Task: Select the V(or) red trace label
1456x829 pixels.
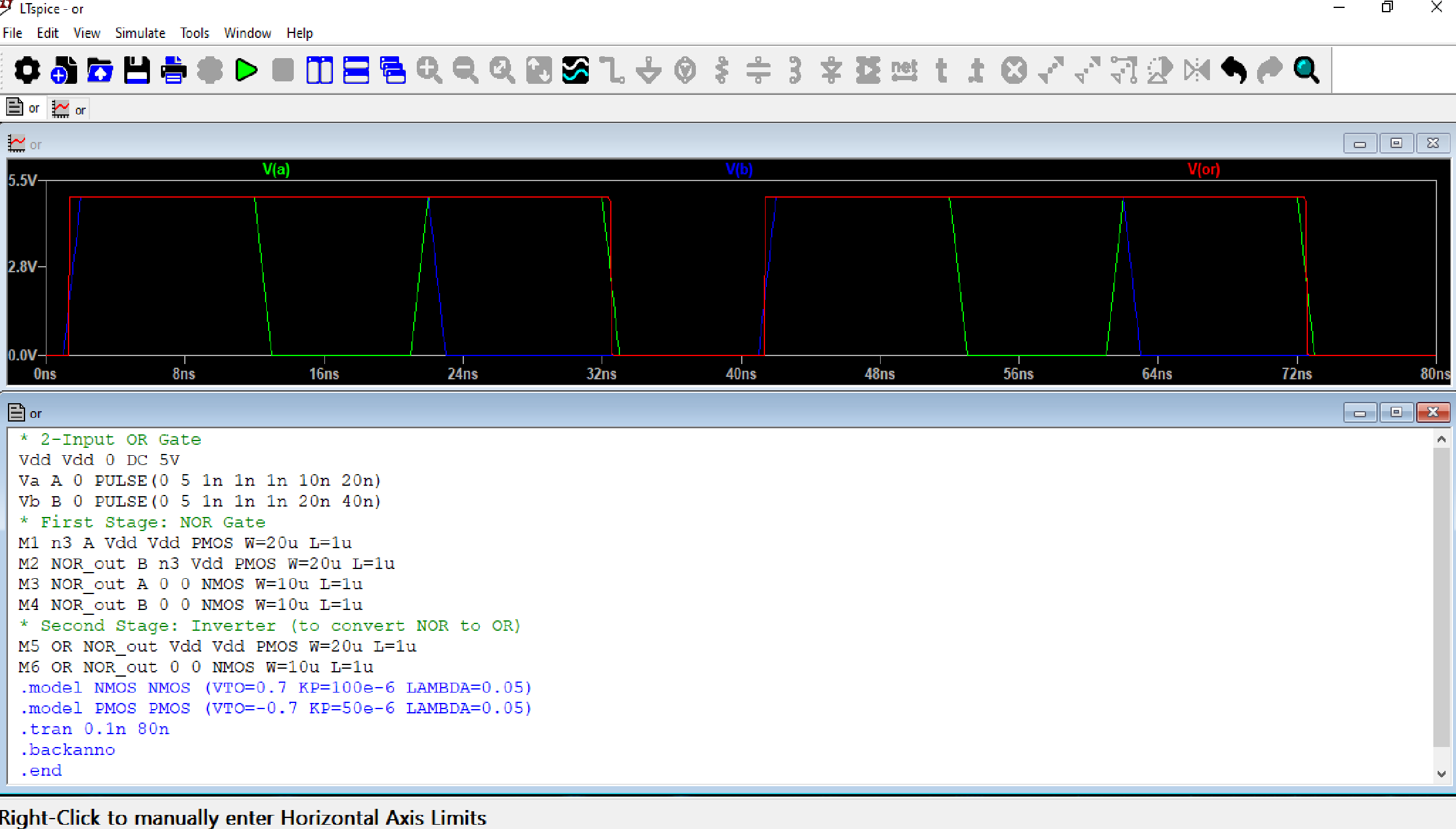Action: point(1204,169)
